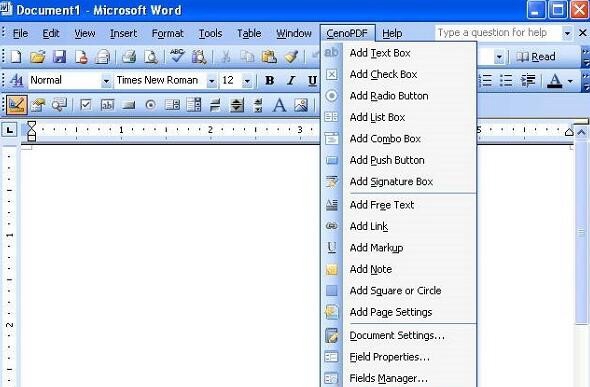This screenshot has width=590, height=387.
Task: Click the large A label tool icon
Action: click(279, 105)
